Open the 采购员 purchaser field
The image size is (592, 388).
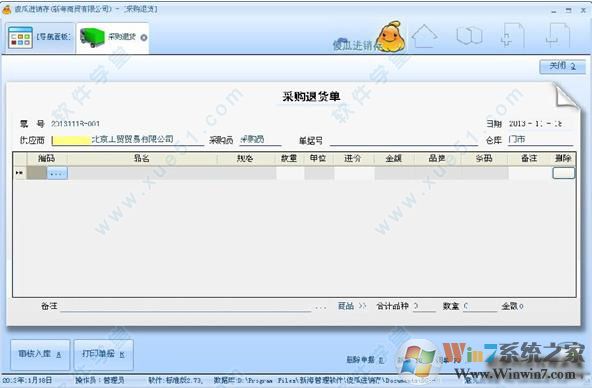click(260, 140)
